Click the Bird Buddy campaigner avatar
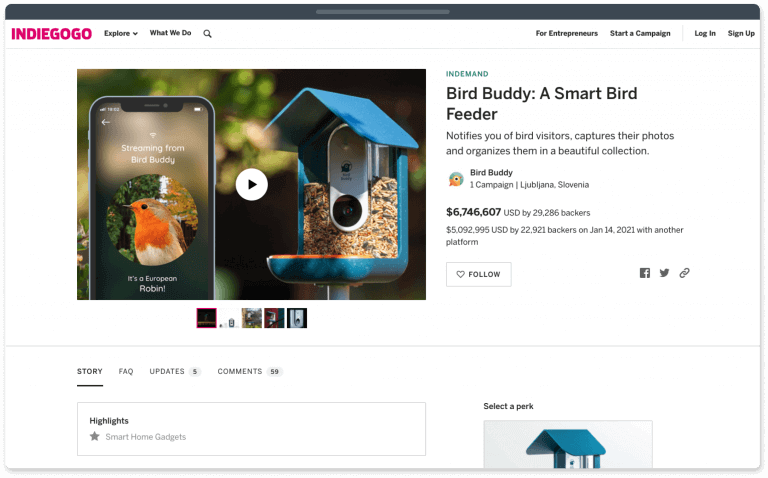Viewport: 768px width, 478px height. pyautogui.click(x=456, y=179)
